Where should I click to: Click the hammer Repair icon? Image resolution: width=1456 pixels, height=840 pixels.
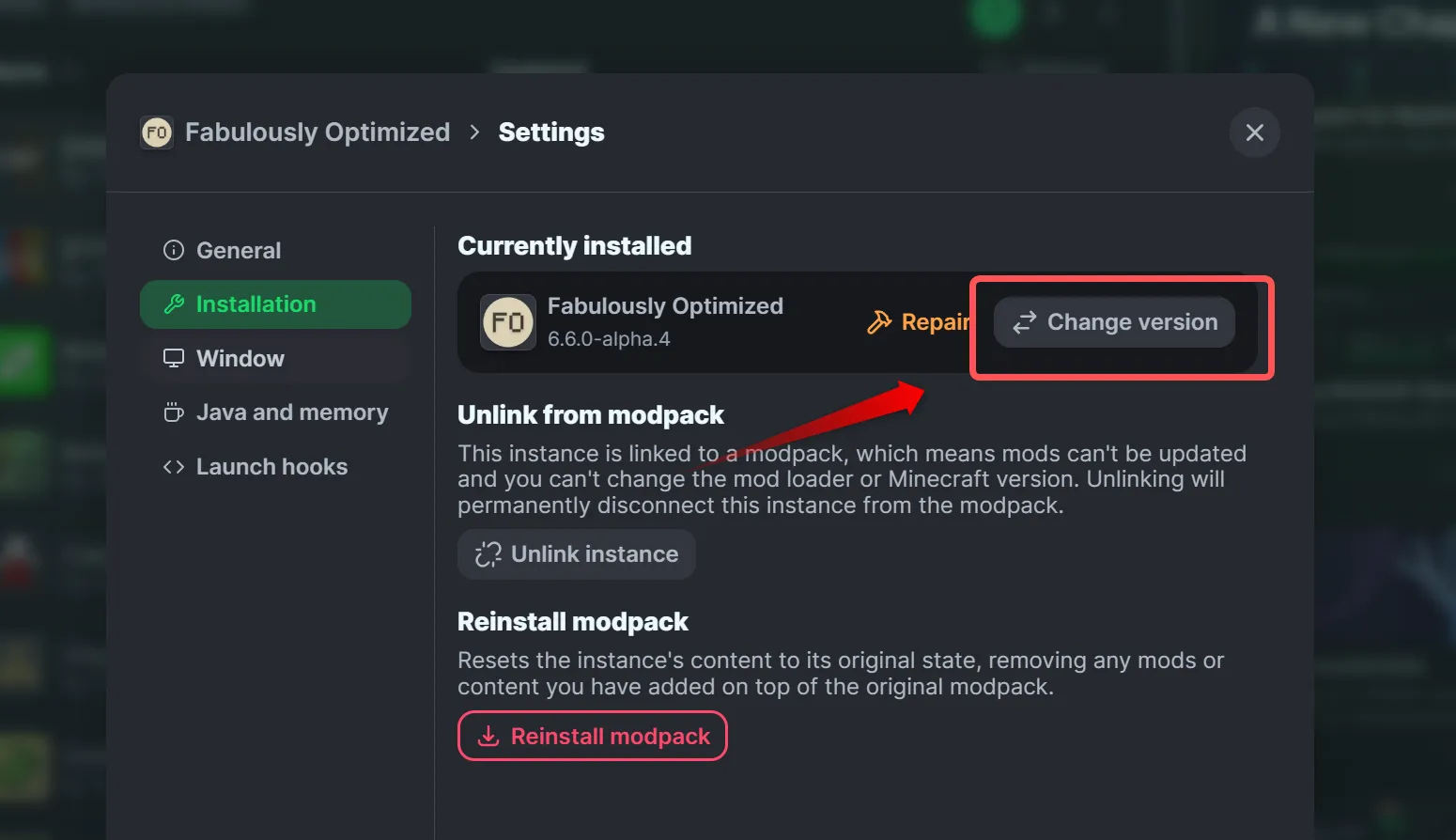879,322
